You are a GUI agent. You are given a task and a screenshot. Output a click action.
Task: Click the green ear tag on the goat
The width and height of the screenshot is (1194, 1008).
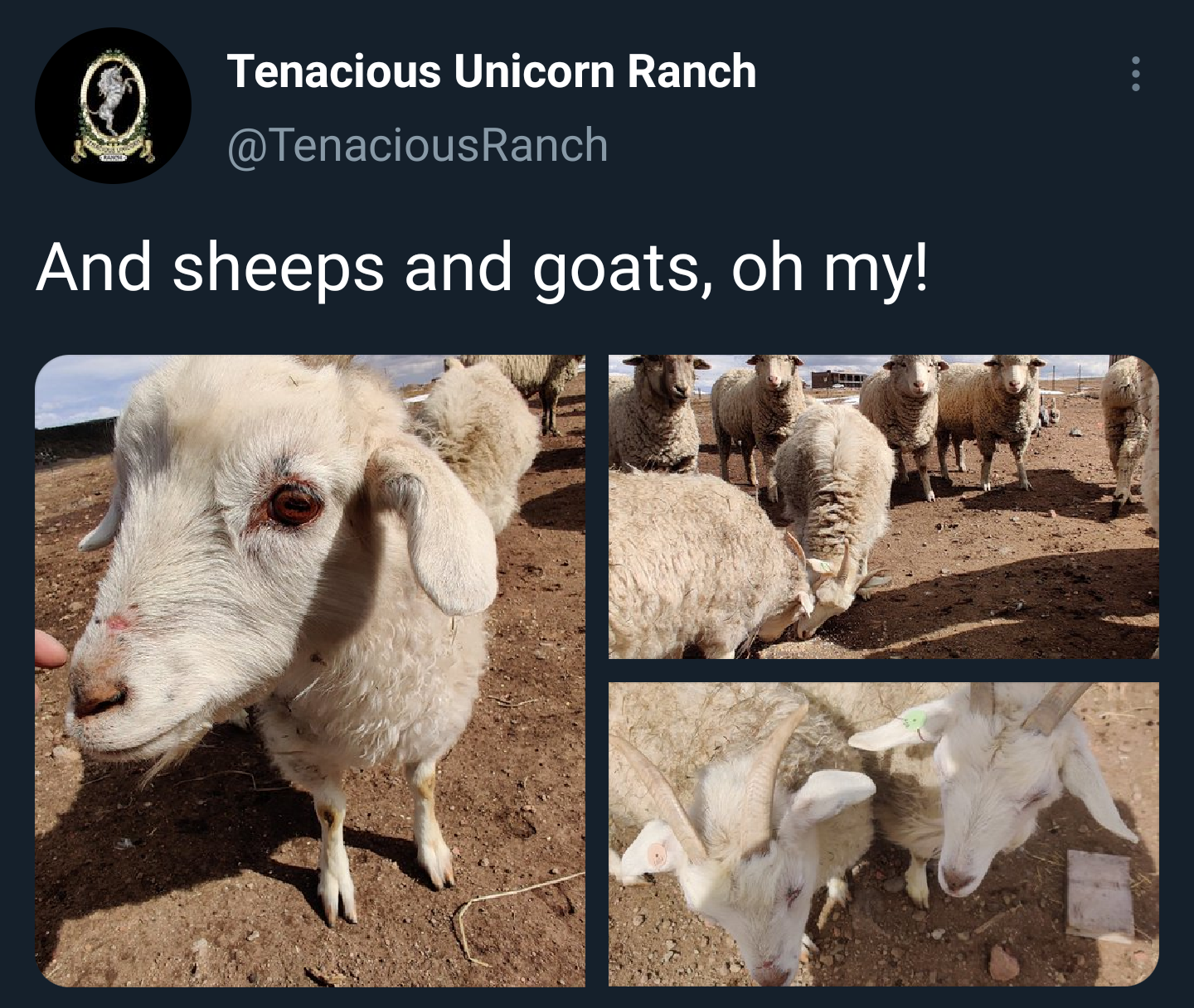(914, 719)
